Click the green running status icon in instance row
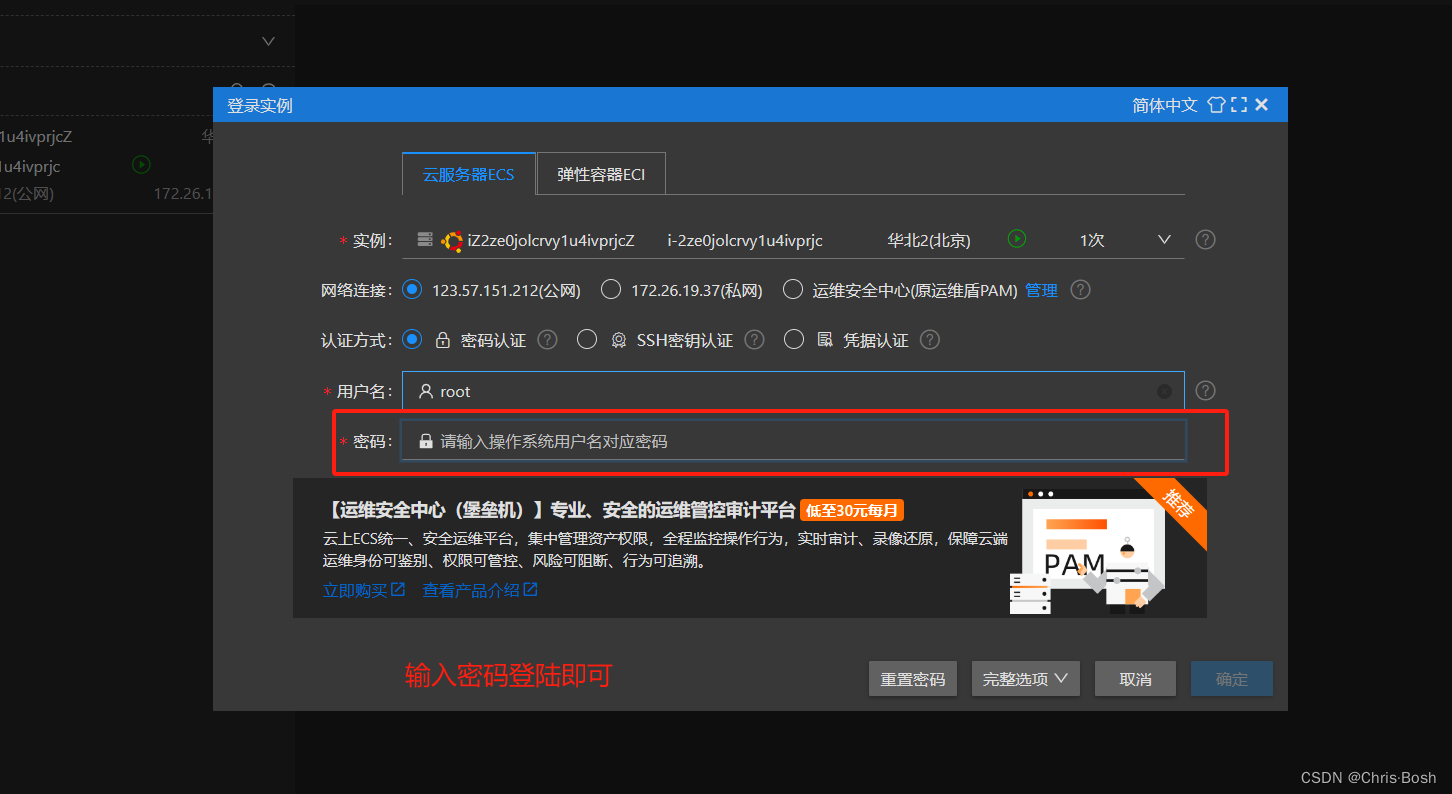This screenshot has width=1452, height=794. pyautogui.click(x=1017, y=239)
